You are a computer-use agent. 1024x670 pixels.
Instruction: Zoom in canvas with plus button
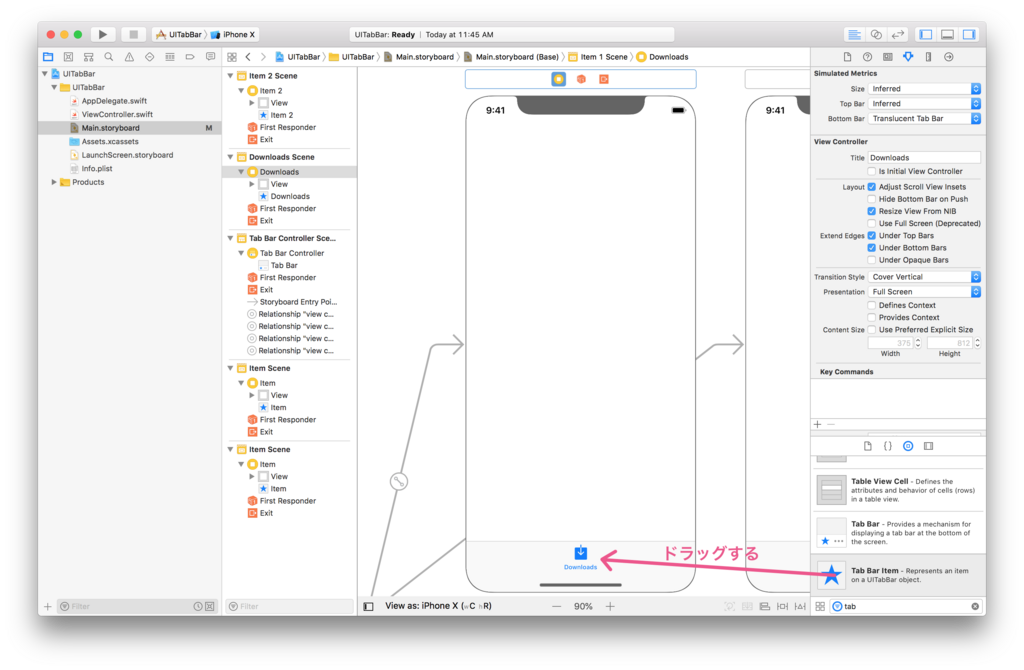pyautogui.click(x=610, y=607)
